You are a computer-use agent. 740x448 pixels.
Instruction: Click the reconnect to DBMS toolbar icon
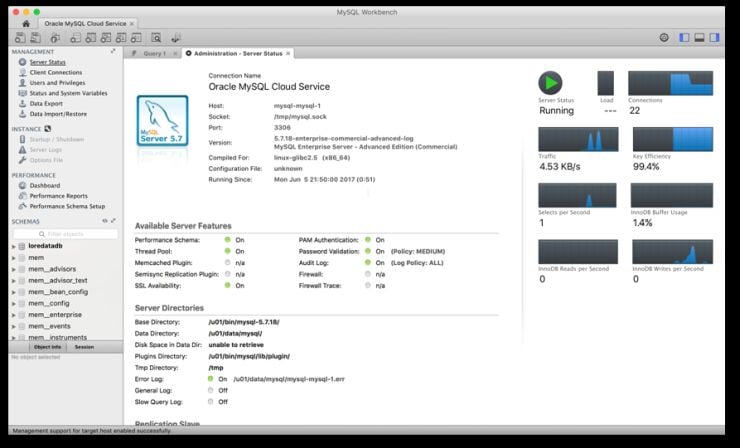[x=176, y=38]
